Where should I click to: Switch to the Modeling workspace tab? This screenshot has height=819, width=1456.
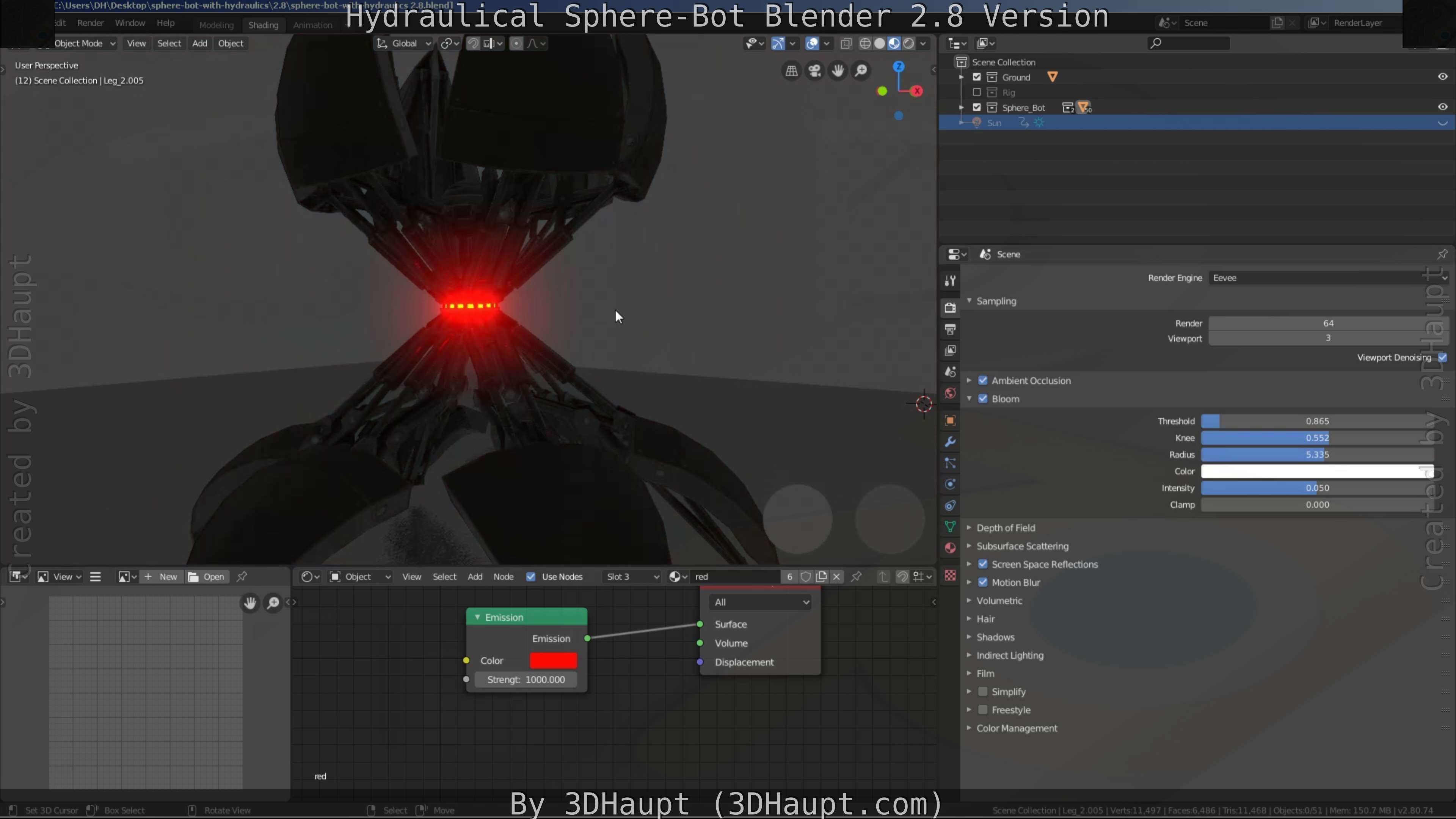[x=216, y=25]
